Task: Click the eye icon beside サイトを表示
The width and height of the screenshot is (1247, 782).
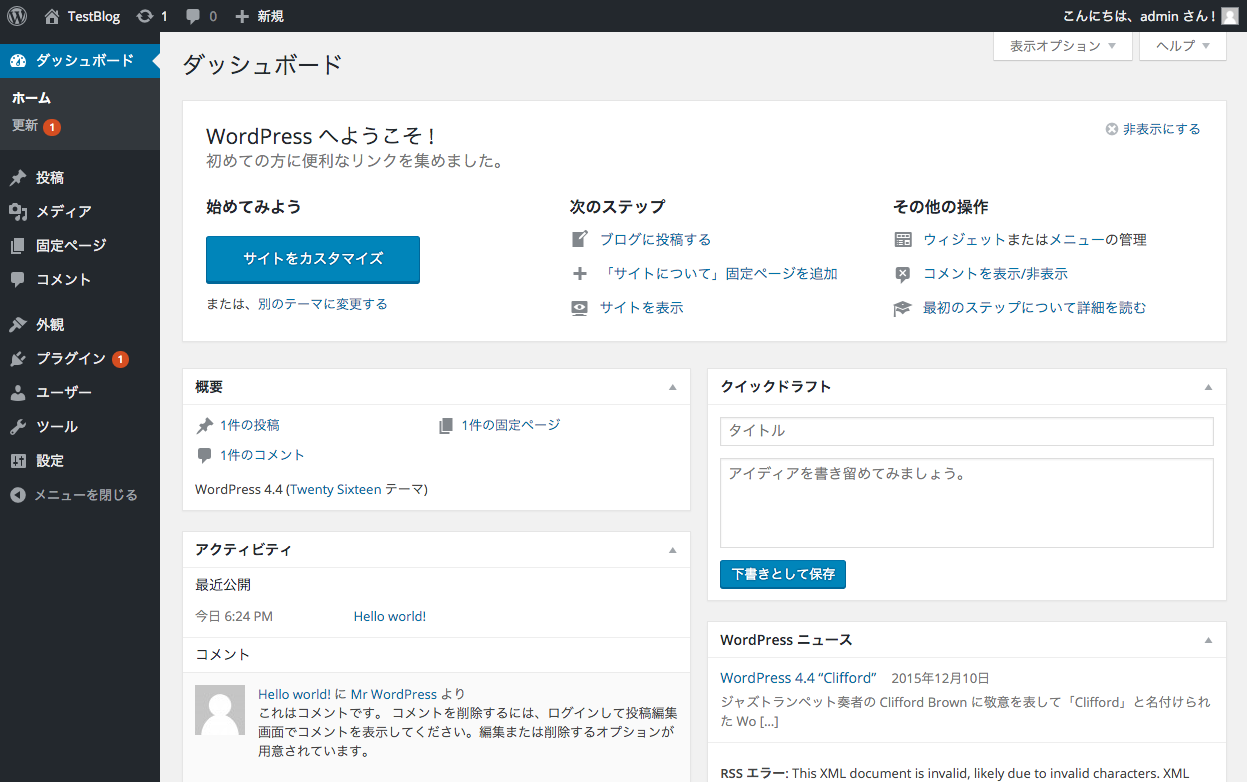Action: click(580, 308)
